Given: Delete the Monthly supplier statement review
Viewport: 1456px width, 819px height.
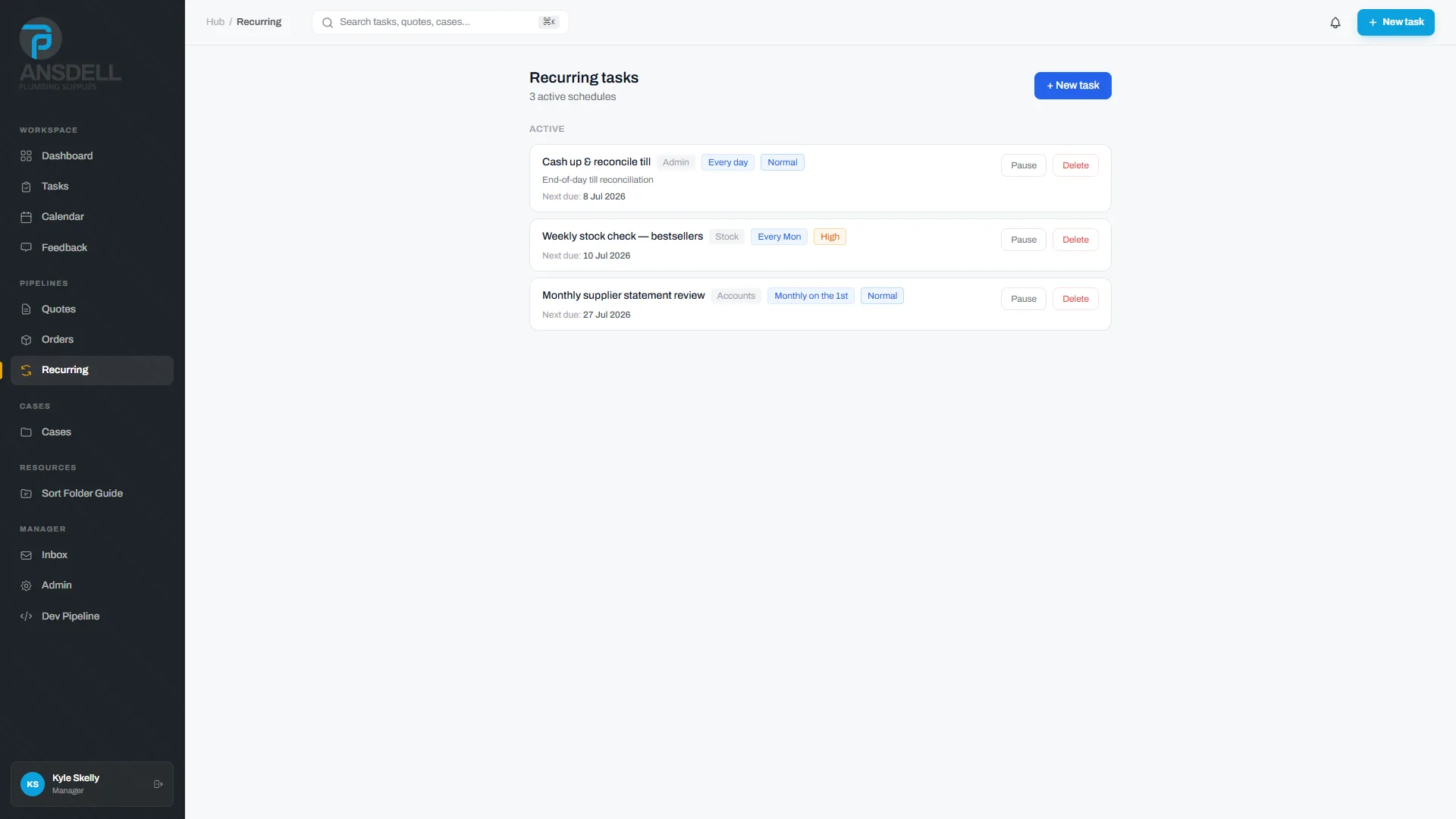Looking at the screenshot, I should coord(1075,299).
